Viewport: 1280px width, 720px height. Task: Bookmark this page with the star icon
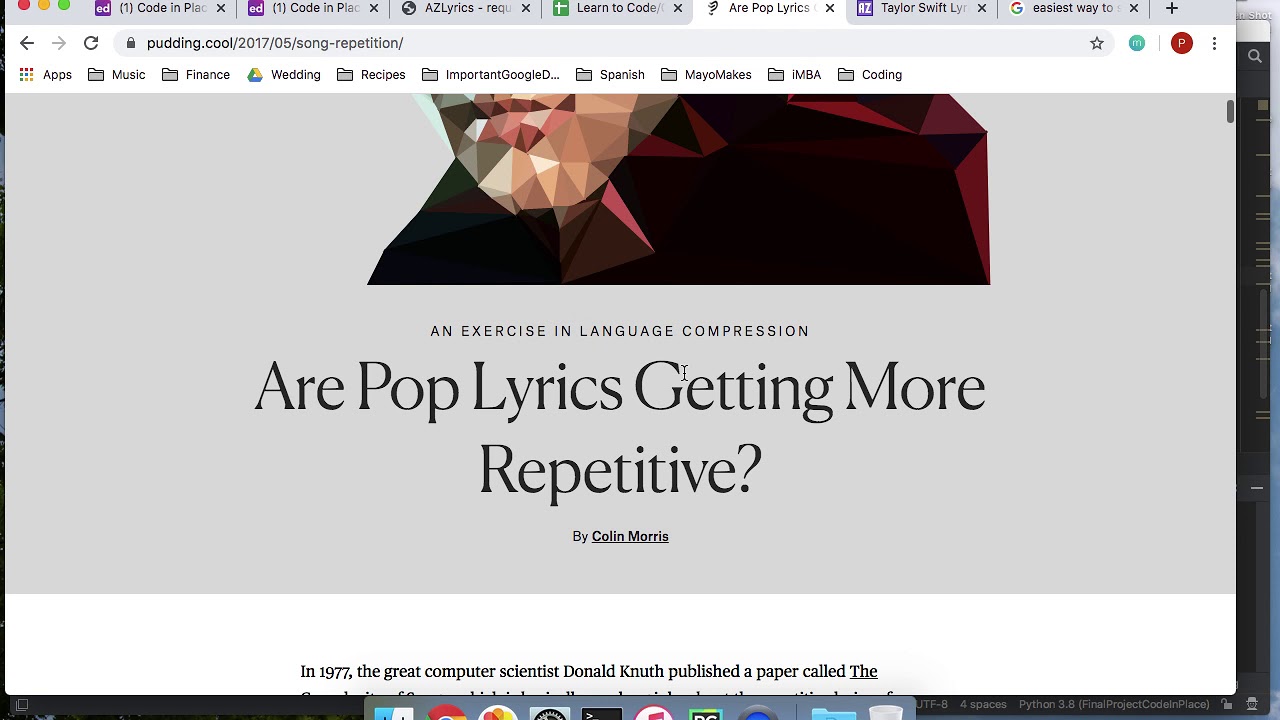tap(1097, 43)
